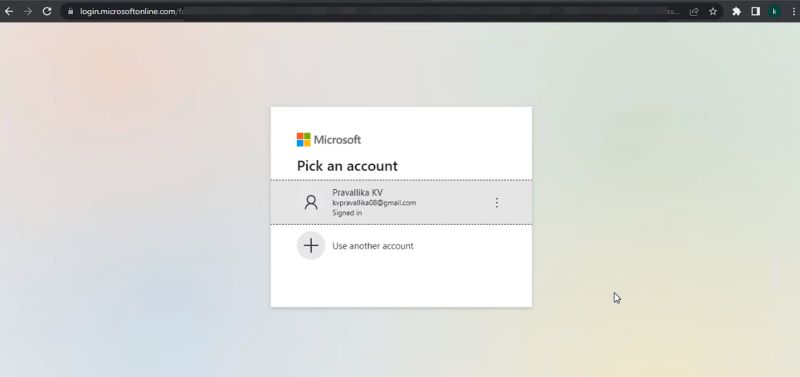Reload the login page

pyautogui.click(x=47, y=11)
